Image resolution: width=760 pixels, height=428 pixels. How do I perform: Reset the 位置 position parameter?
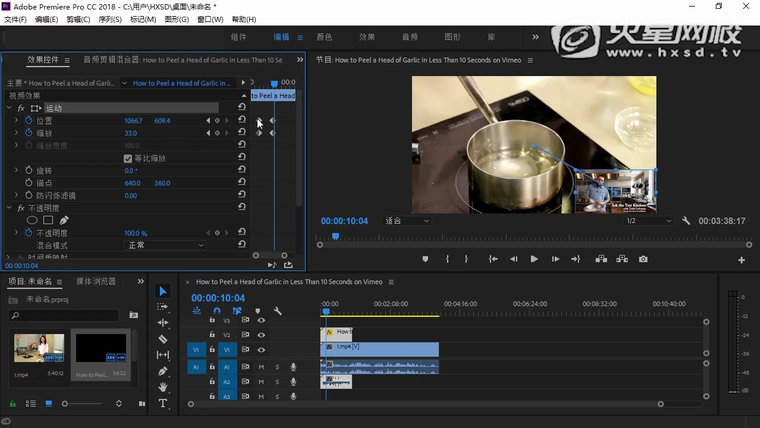[242, 121]
